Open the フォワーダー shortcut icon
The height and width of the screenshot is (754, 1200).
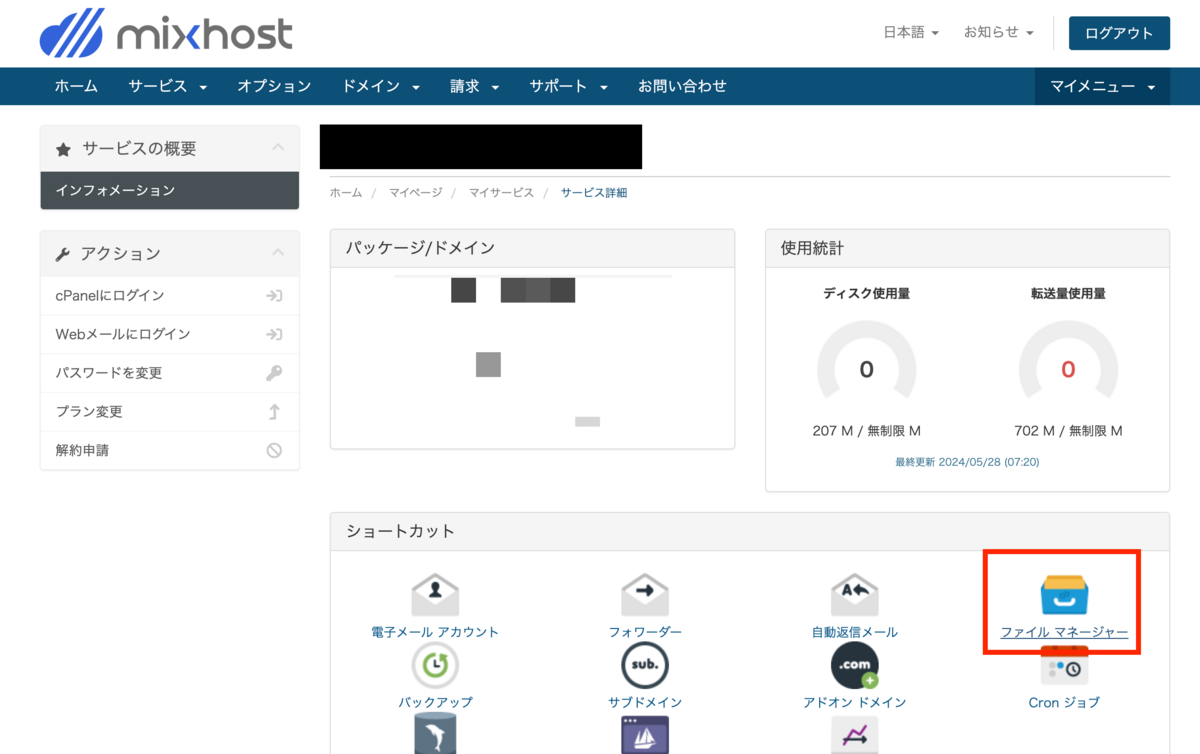tap(644, 592)
